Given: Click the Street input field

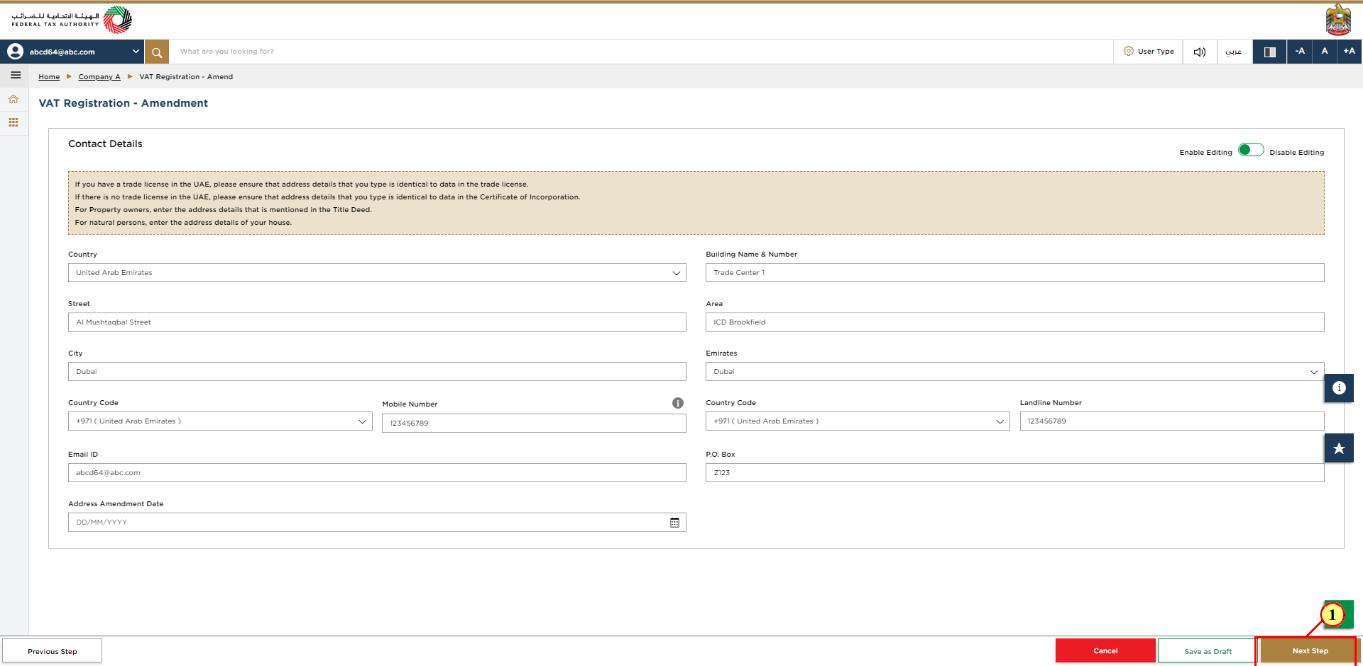Looking at the screenshot, I should pyautogui.click(x=377, y=322).
